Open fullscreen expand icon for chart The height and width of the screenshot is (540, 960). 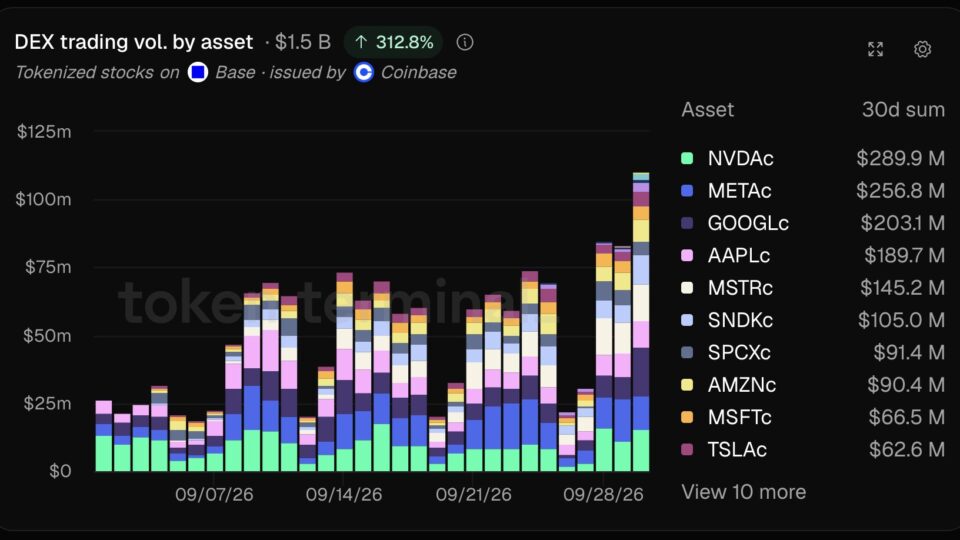tap(876, 49)
